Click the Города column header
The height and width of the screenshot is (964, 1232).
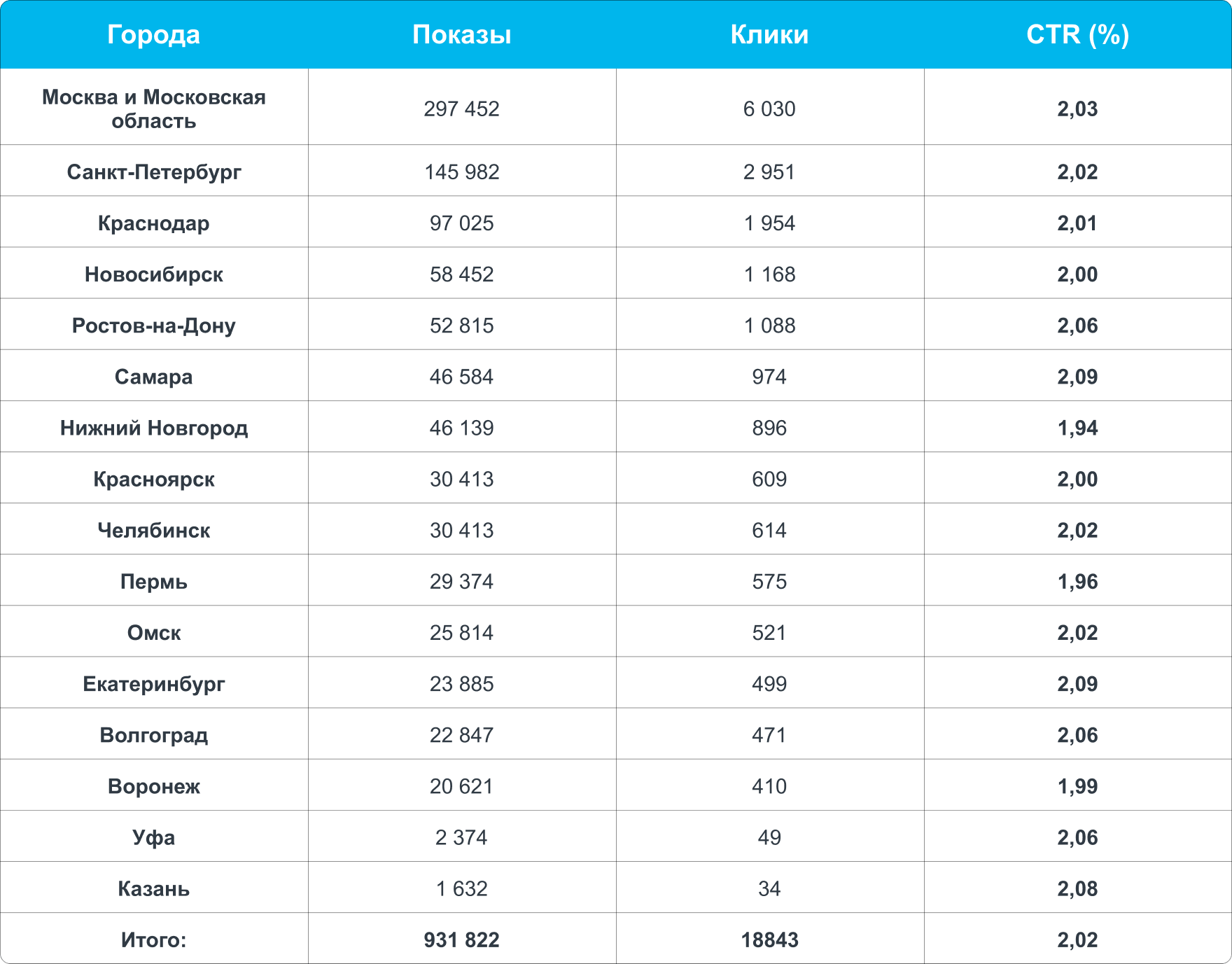pyautogui.click(x=153, y=34)
